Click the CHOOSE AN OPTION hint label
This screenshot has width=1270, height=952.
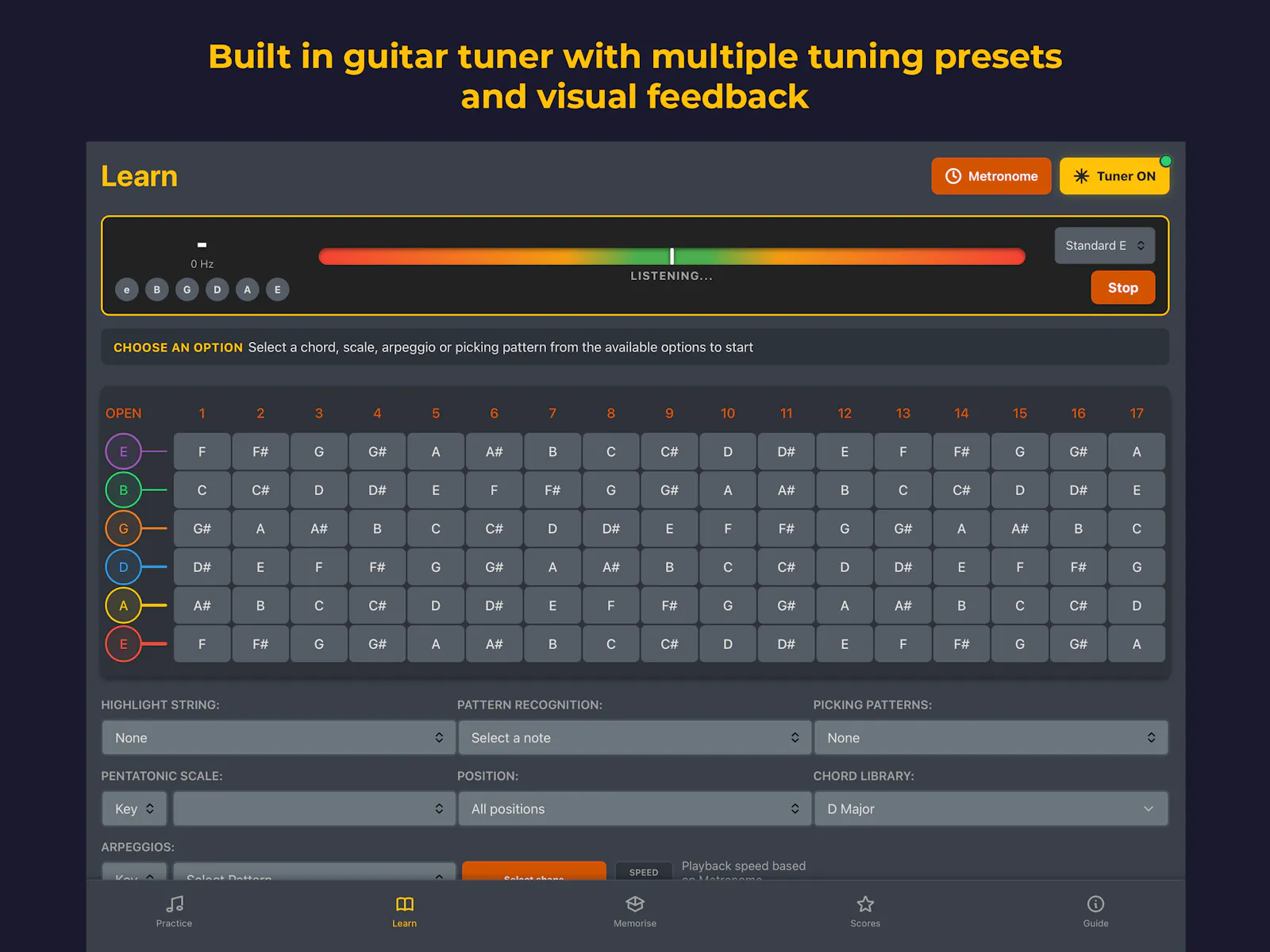point(178,347)
